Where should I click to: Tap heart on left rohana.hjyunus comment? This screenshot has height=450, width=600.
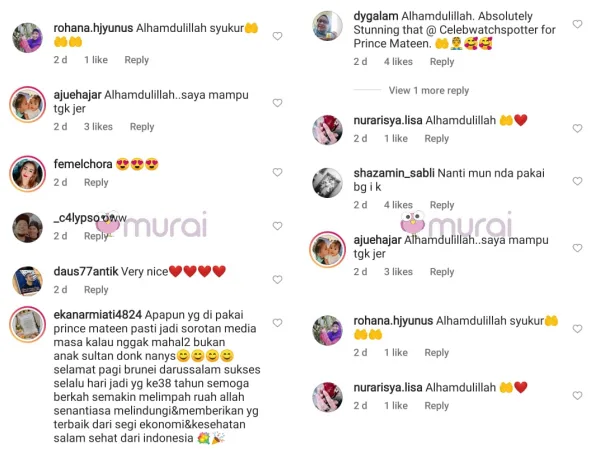pos(277,36)
